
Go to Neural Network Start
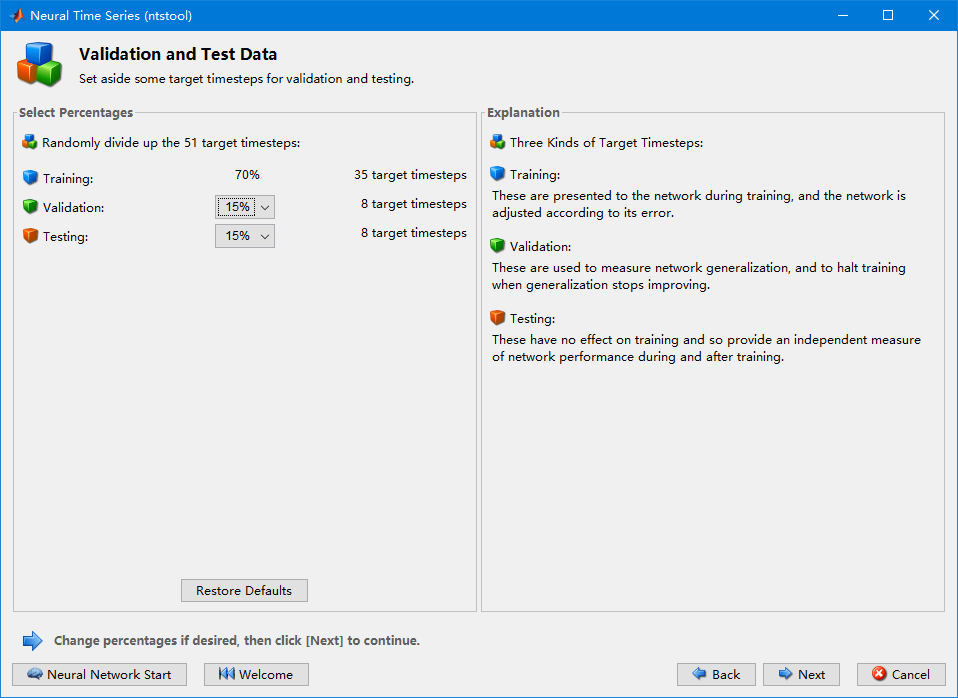coord(100,674)
